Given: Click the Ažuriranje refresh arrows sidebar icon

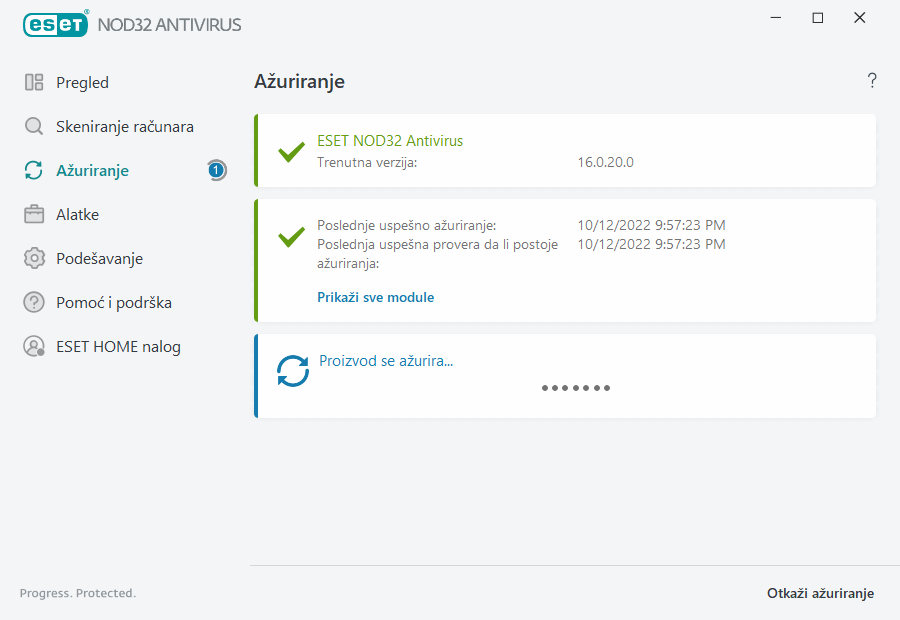Looking at the screenshot, I should [x=34, y=171].
